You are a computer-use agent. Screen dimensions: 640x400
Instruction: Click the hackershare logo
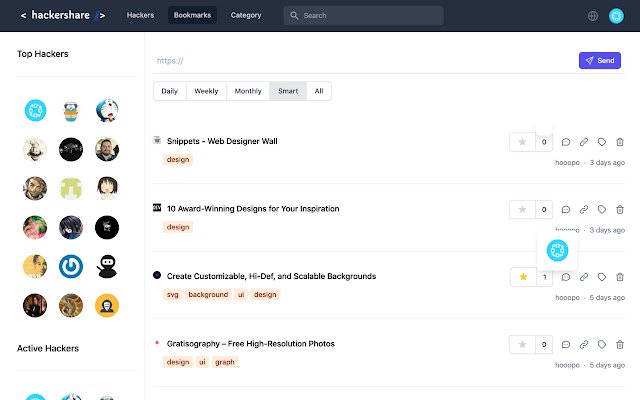click(63, 15)
